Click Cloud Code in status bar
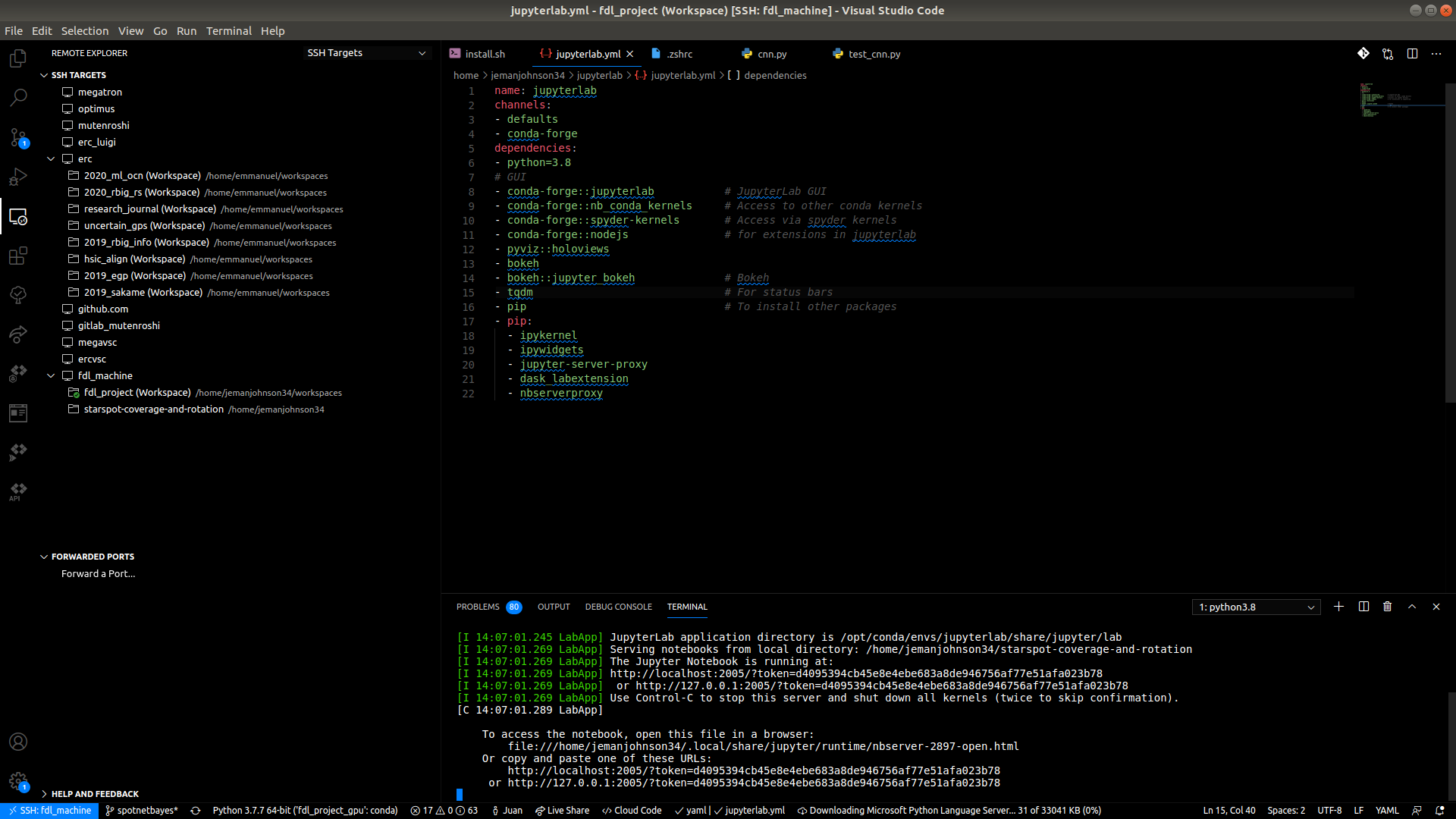 (632, 811)
